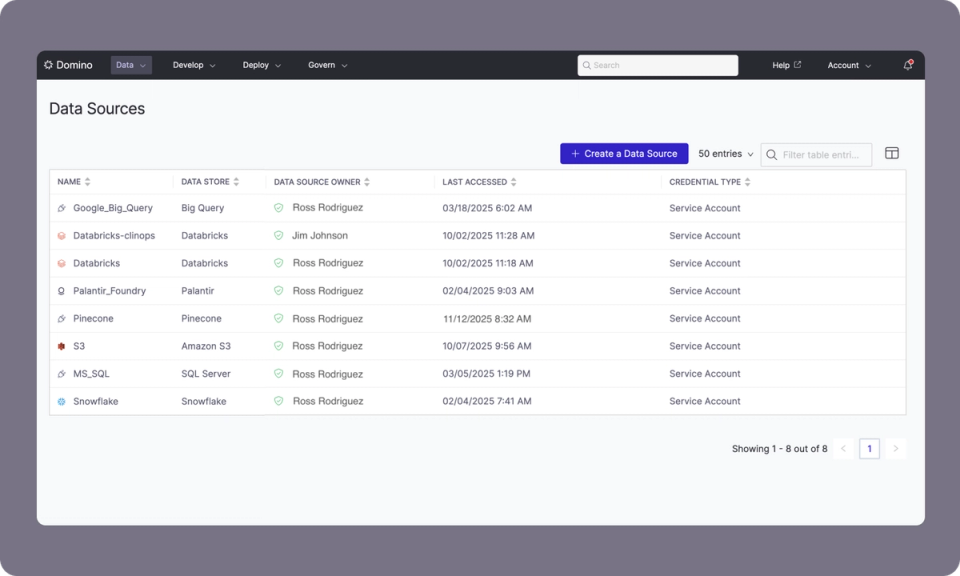Go to the next page arrow

pos(896,449)
